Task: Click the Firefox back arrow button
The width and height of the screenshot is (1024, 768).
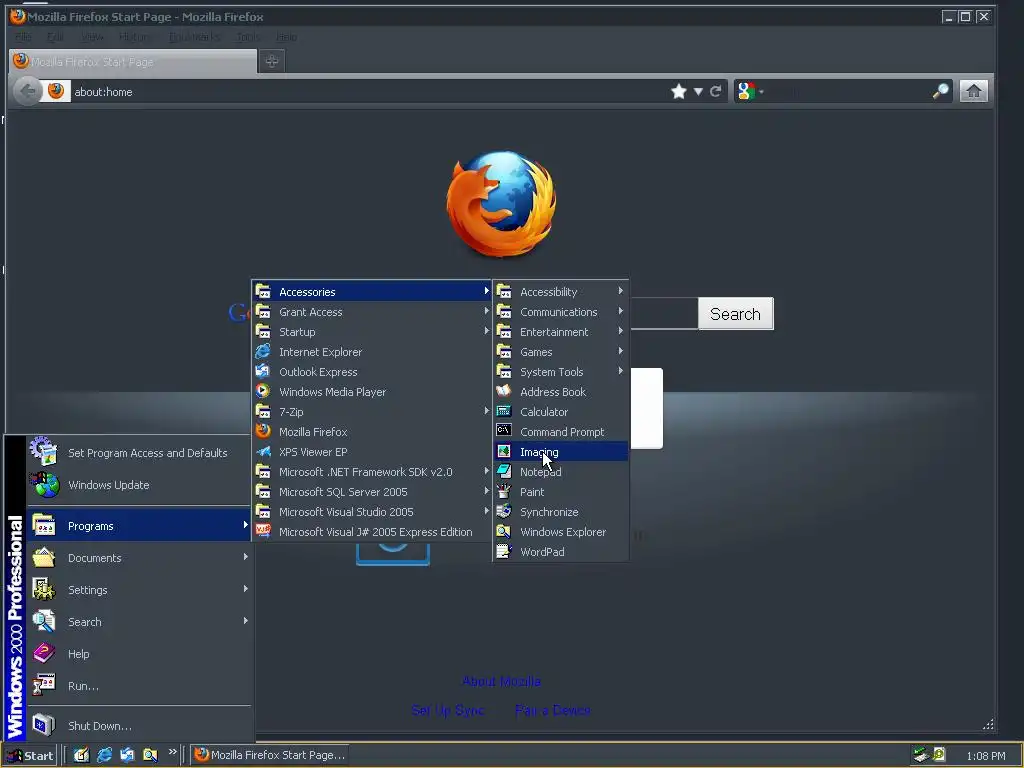Action: tap(27, 91)
